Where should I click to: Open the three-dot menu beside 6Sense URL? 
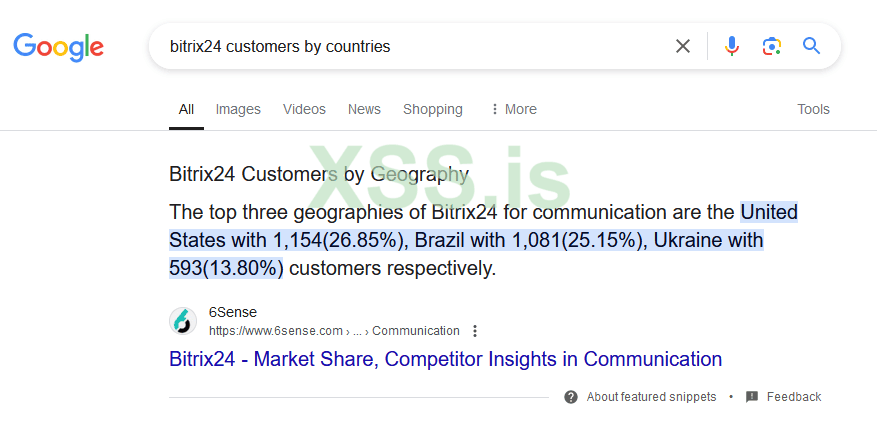[x=475, y=331]
